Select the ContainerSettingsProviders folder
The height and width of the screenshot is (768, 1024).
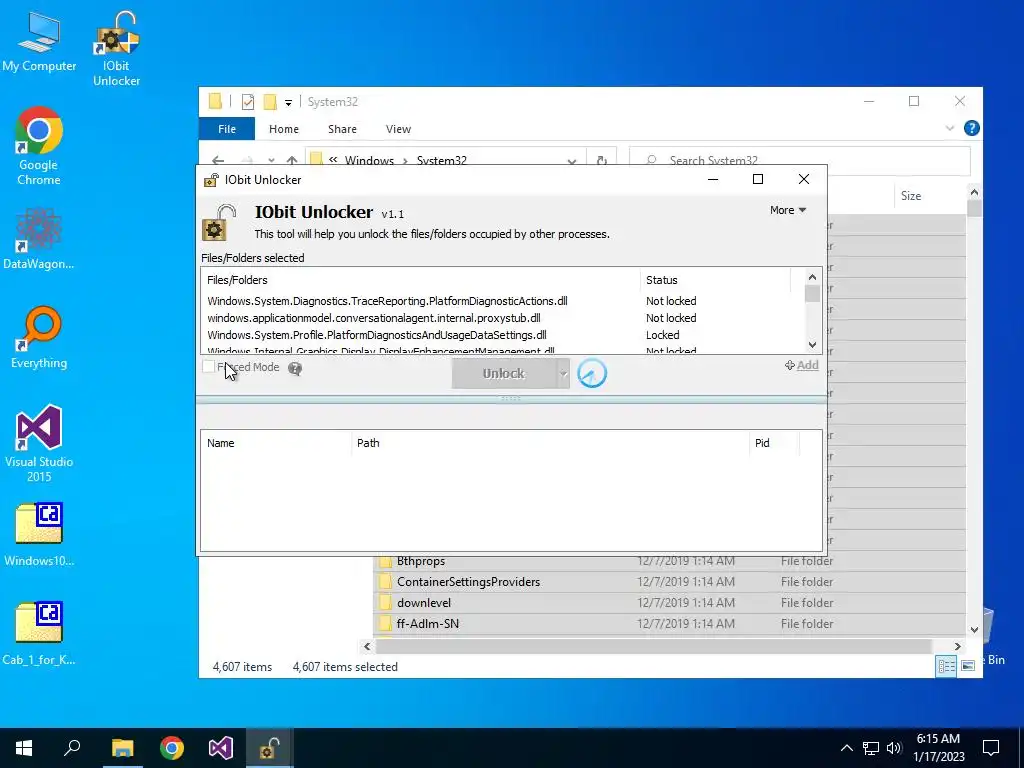[669, 582]
